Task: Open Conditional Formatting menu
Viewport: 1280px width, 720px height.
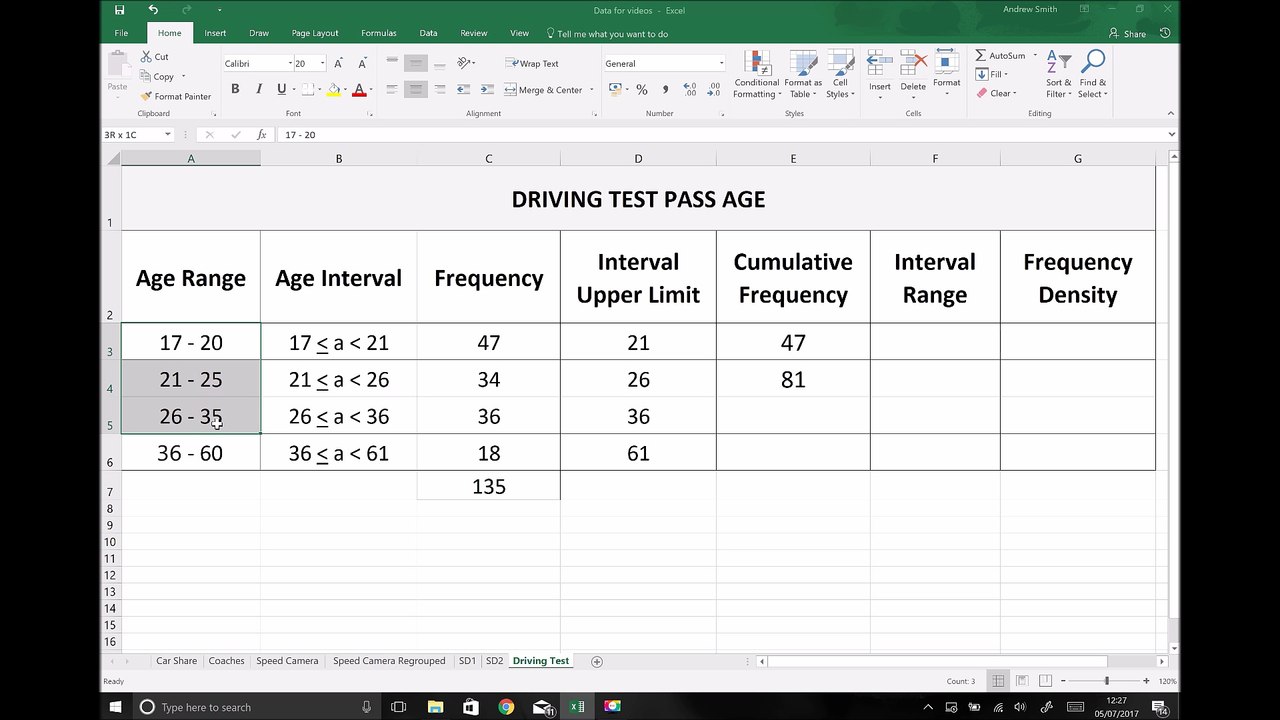Action: [756, 74]
